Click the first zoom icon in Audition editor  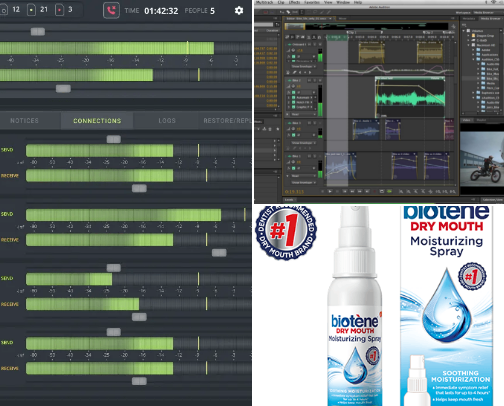[401, 191]
